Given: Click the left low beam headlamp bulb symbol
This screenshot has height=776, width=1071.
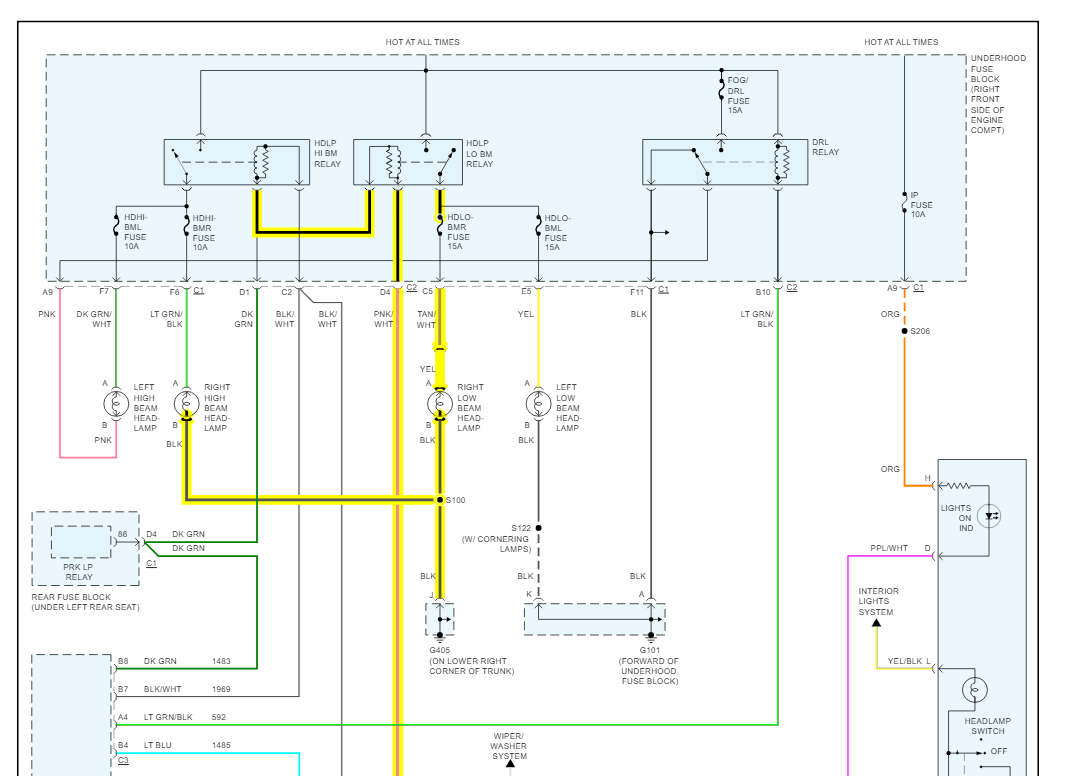Looking at the screenshot, I should 538,404.
